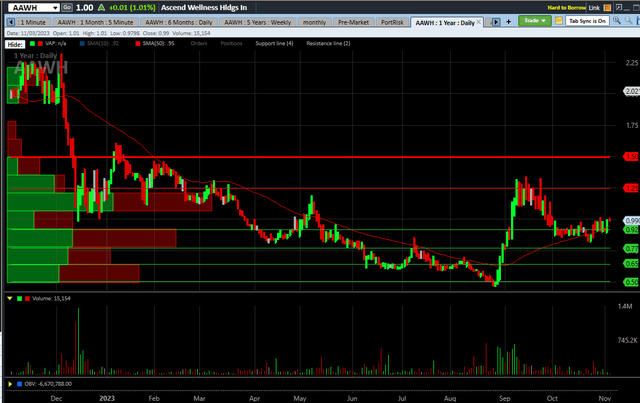Click the 1.25 resistance price tag

tap(631, 188)
